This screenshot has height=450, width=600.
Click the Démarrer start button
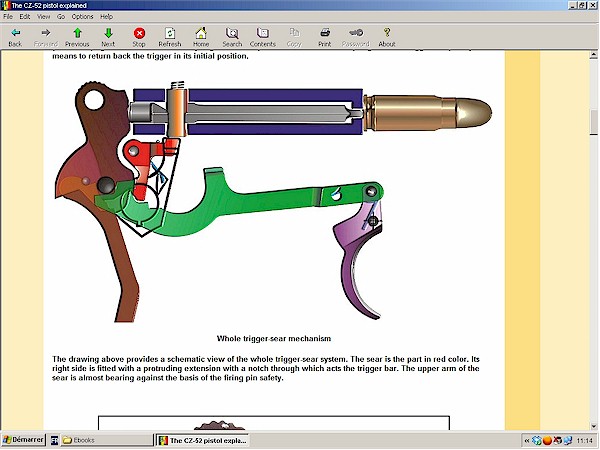coord(23,440)
